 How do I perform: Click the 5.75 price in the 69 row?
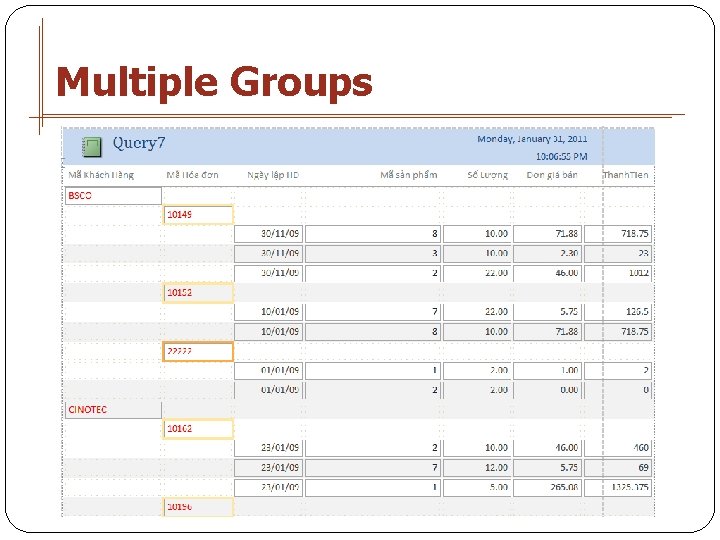(x=547, y=468)
